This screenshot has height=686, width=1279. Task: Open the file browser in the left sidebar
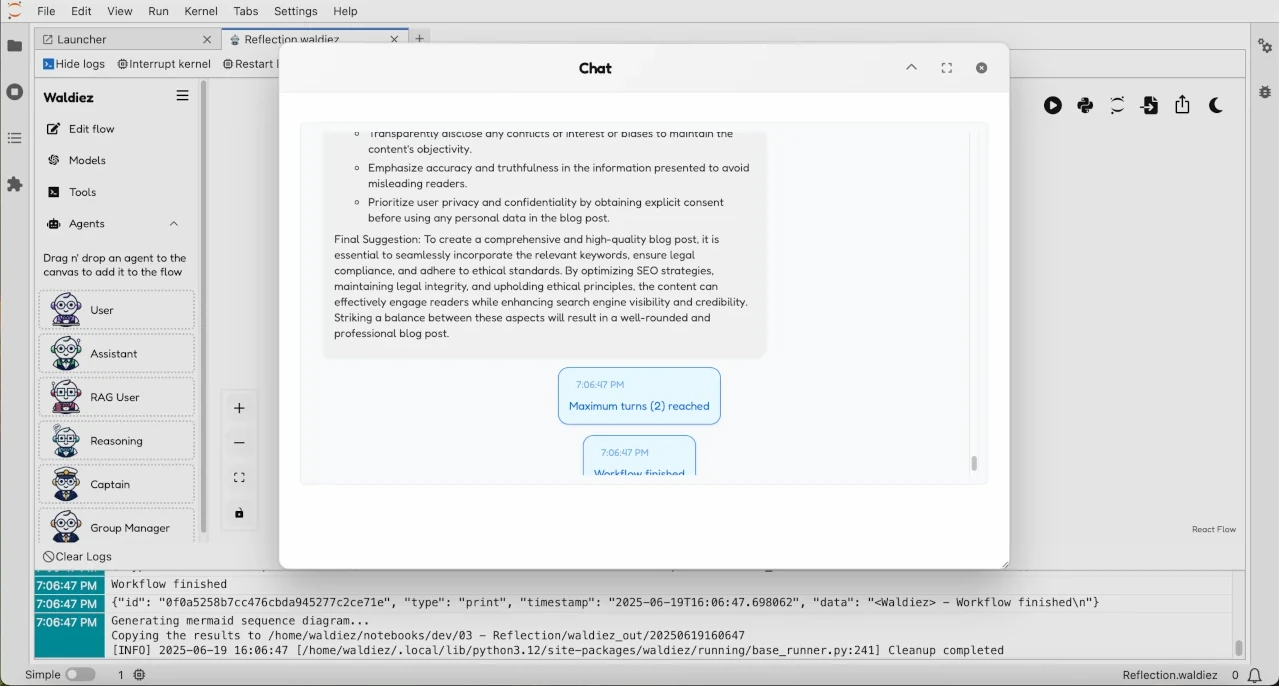tap(14, 45)
